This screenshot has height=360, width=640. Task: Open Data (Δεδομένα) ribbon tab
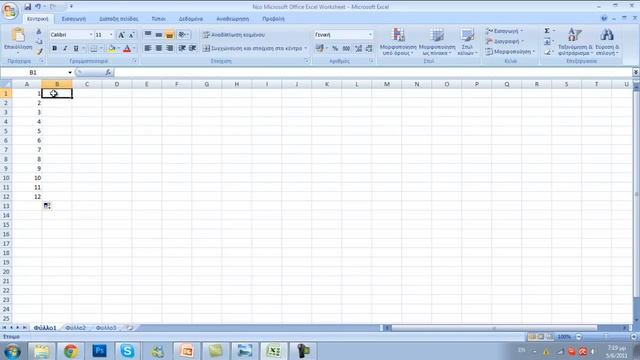click(191, 19)
